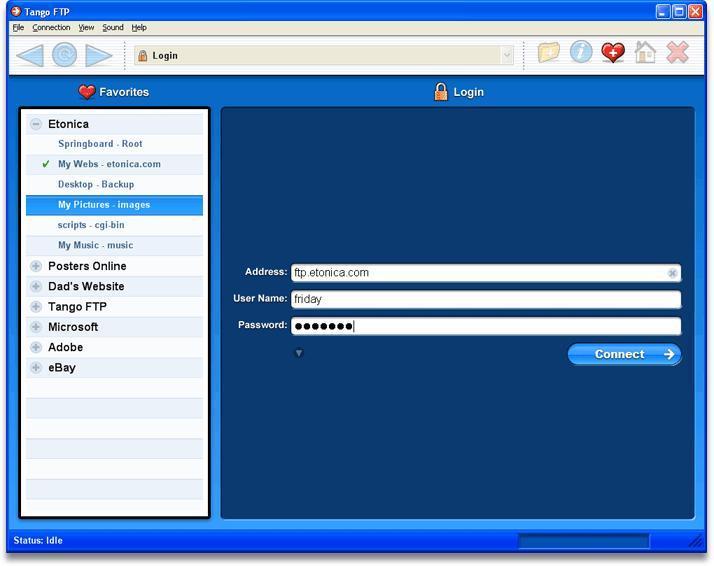714x566 pixels.
Task: Click the Favorites heart header icon
Action: 87,92
